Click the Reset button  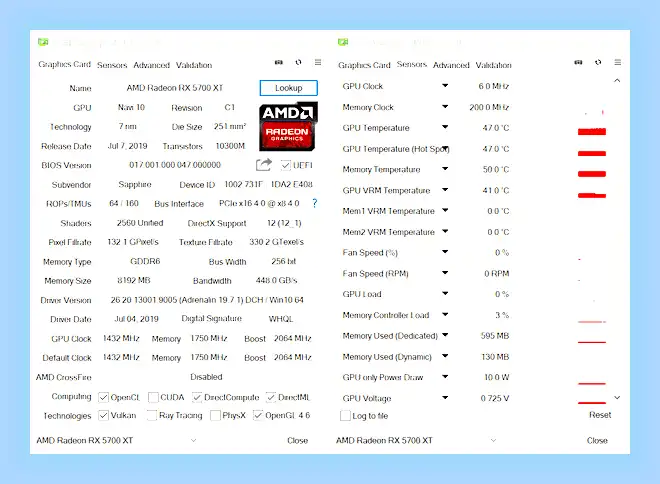coord(600,415)
